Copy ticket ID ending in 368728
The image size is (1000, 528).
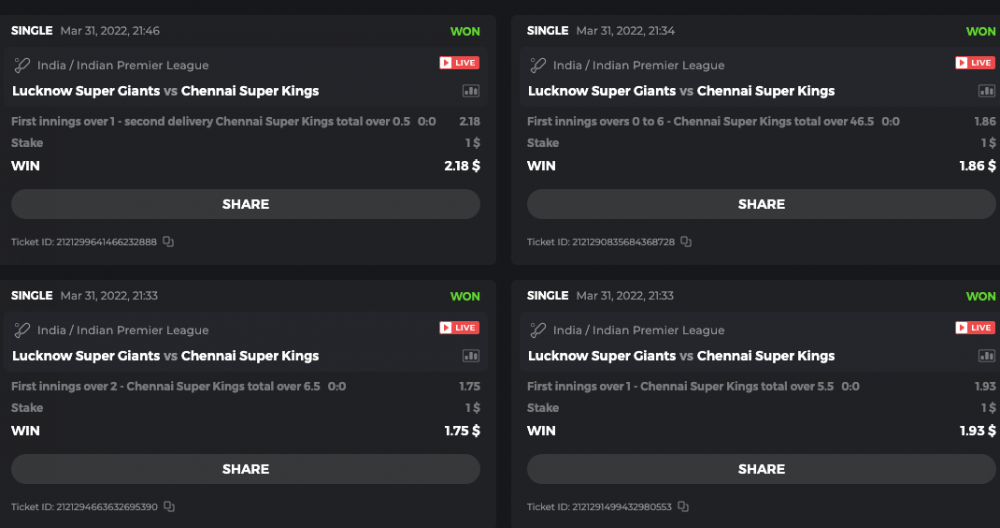(685, 242)
